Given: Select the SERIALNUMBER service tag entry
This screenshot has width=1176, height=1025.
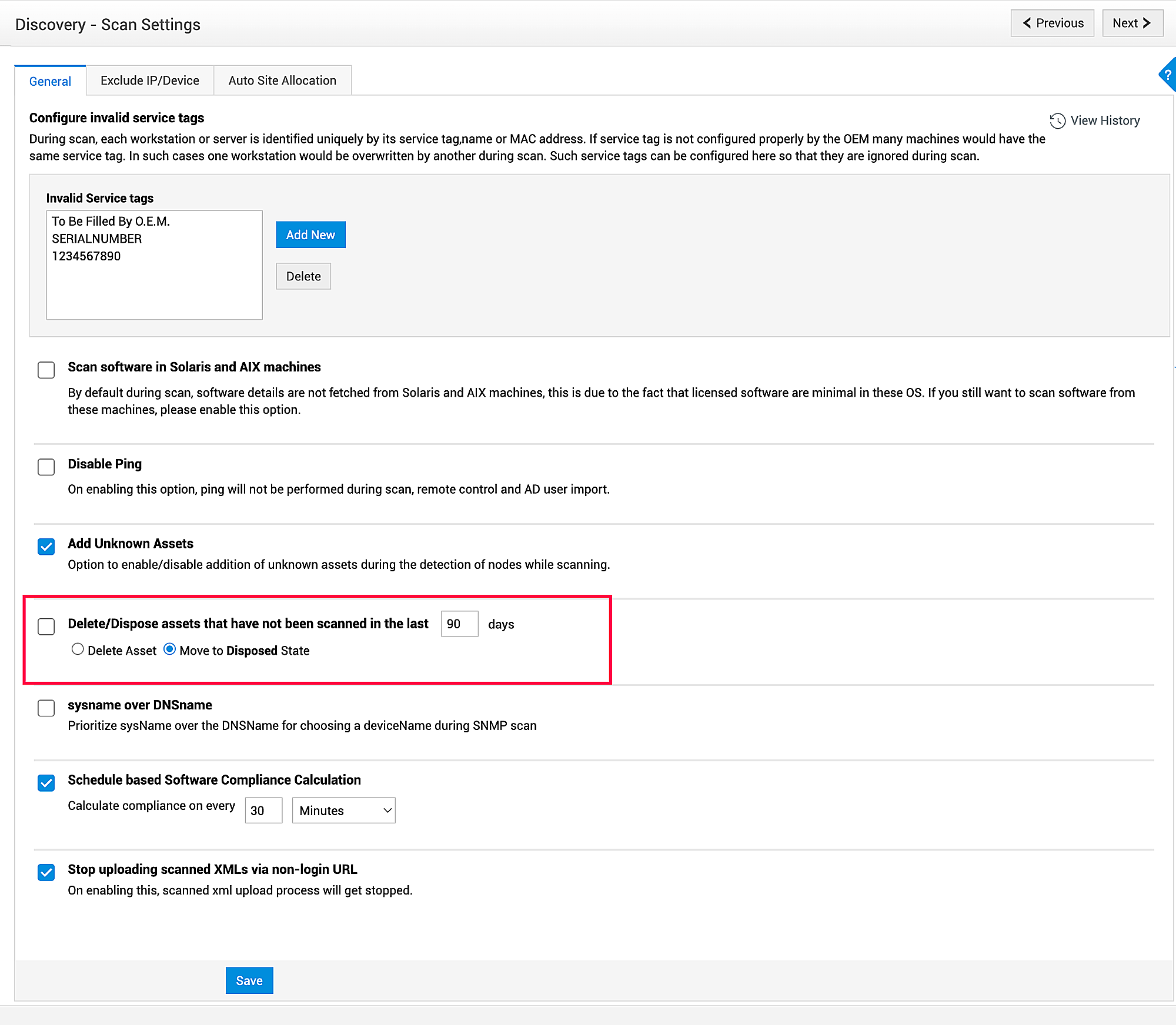Looking at the screenshot, I should tap(96, 239).
